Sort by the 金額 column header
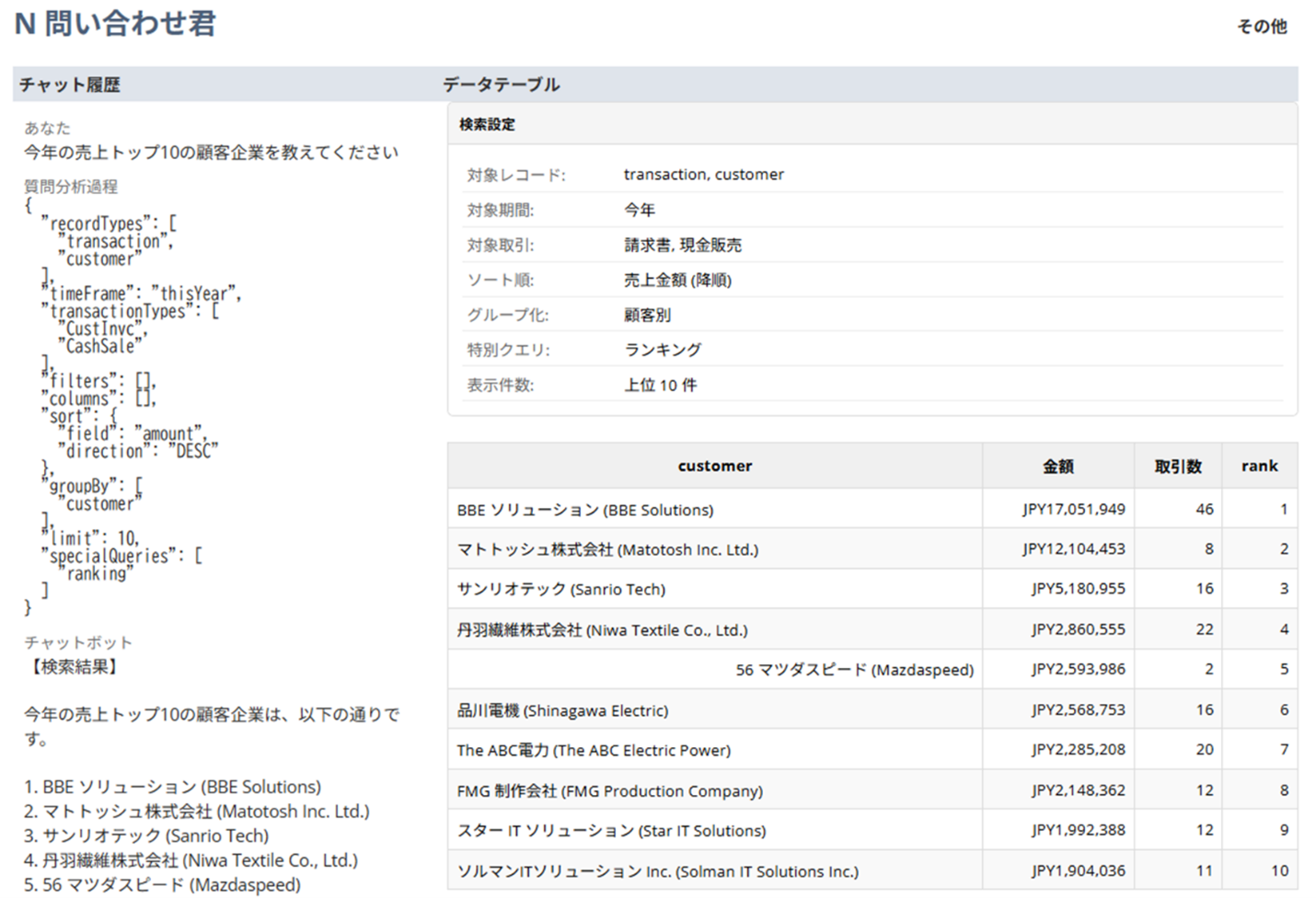1316x898 pixels. [x=1057, y=466]
